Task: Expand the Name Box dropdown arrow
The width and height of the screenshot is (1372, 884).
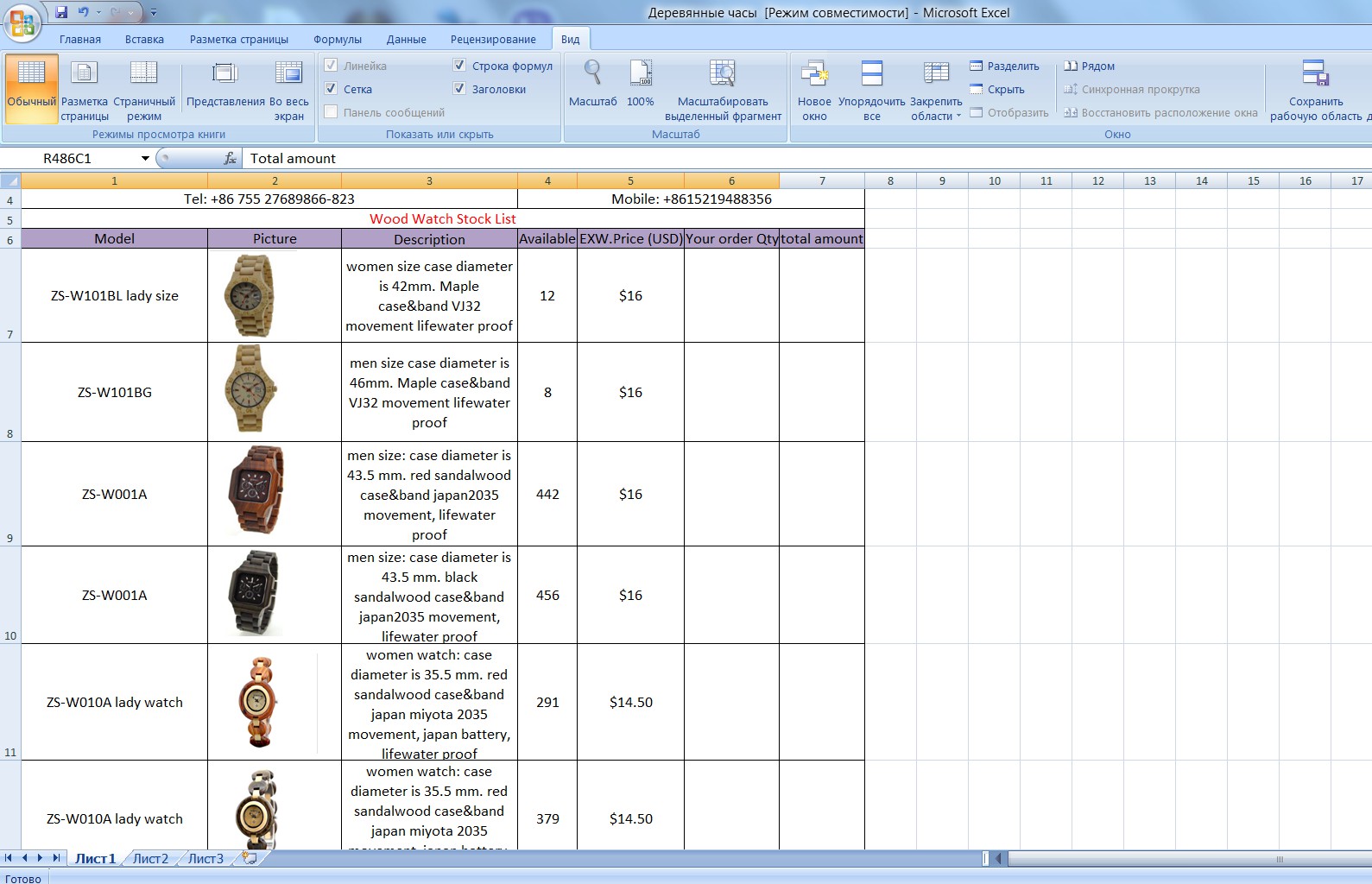Action: (145, 158)
